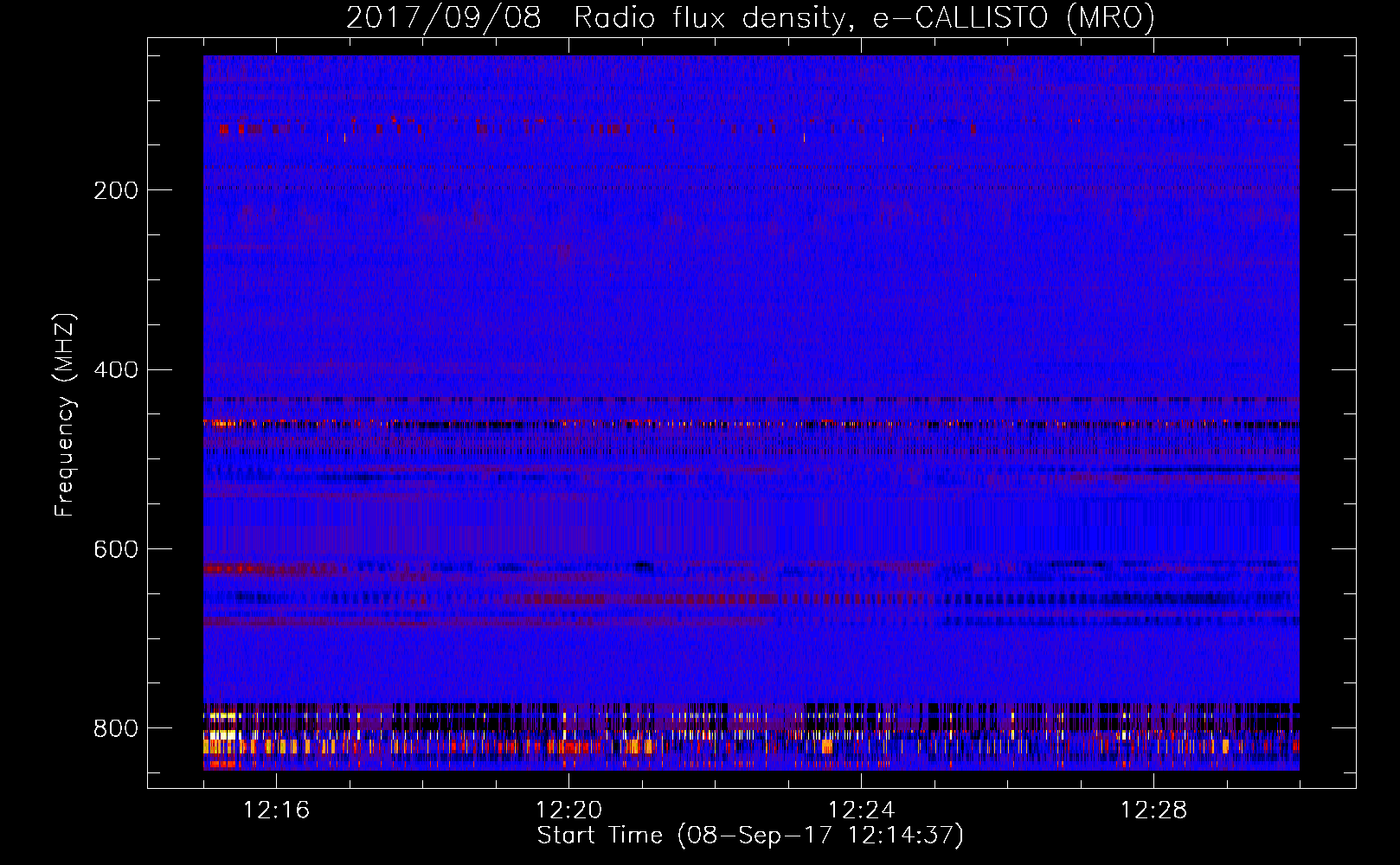
Task: Click the 12:28 time tick label
Action: (x=1153, y=811)
